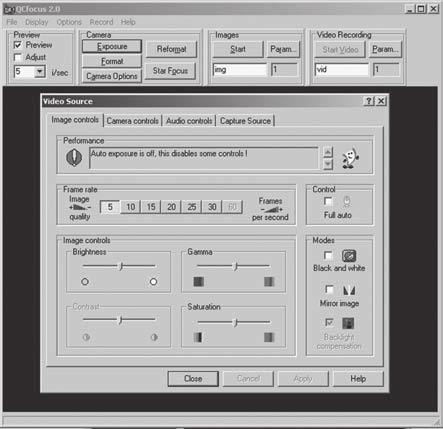Screen dimensions: 443x429
Task: Click the animated mascot icon in Performance
Action: [350, 158]
